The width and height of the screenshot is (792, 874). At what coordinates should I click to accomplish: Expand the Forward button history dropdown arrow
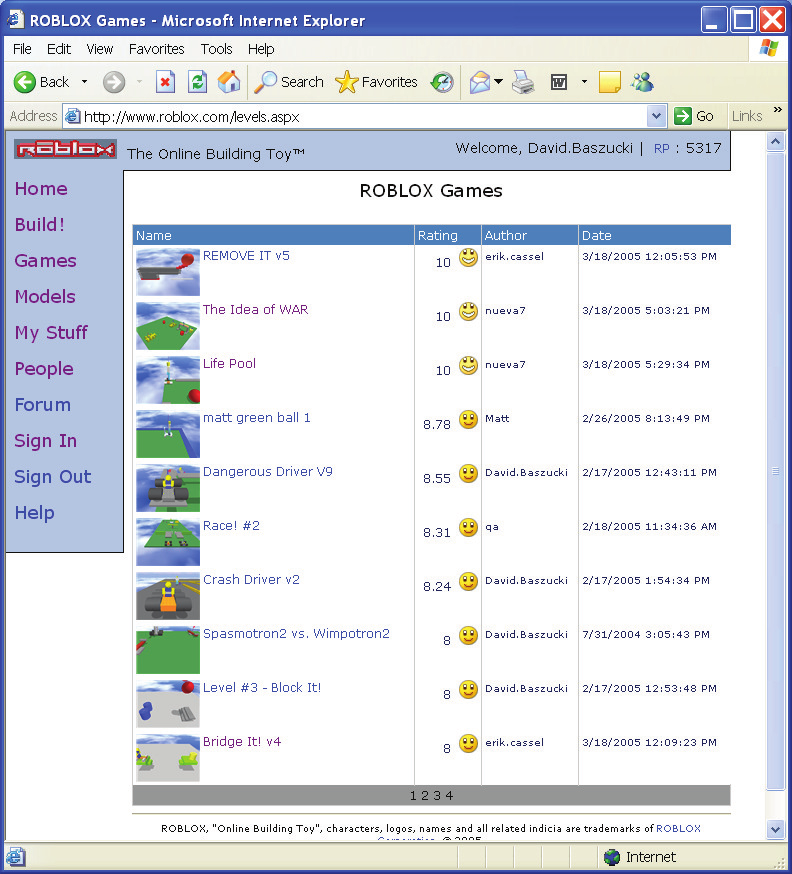139,82
